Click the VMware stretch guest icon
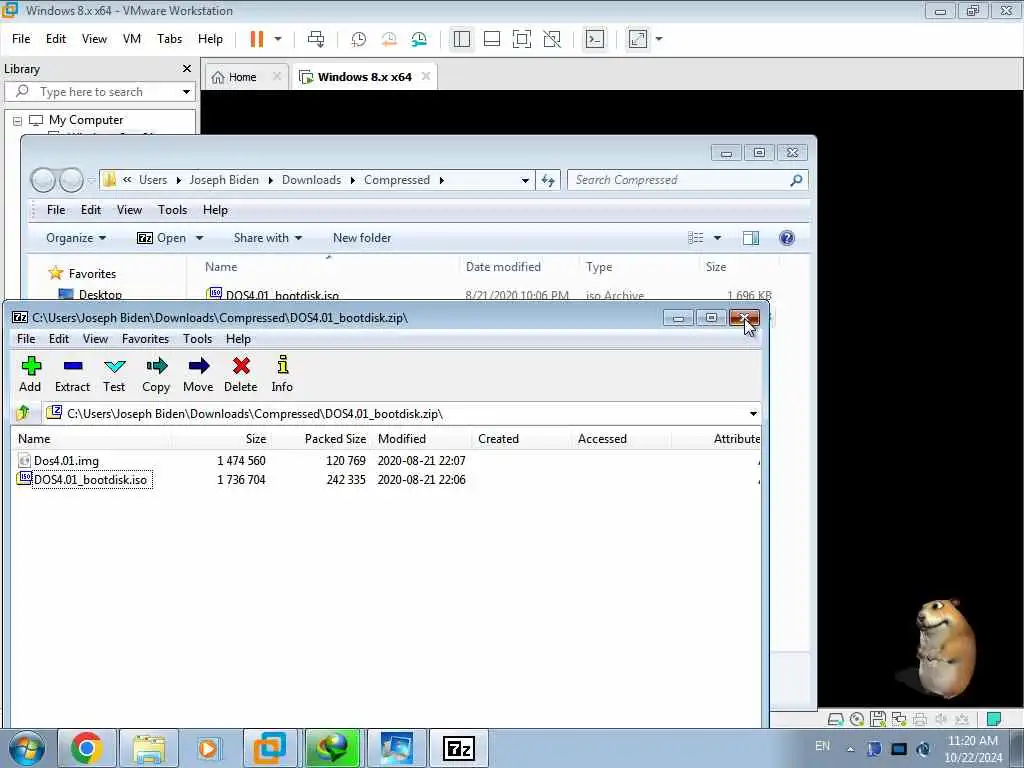Screen dimensions: 1024x768 pos(638,39)
